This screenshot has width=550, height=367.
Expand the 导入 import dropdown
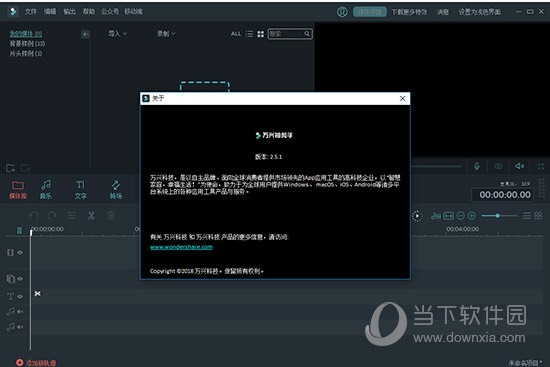click(x=118, y=34)
